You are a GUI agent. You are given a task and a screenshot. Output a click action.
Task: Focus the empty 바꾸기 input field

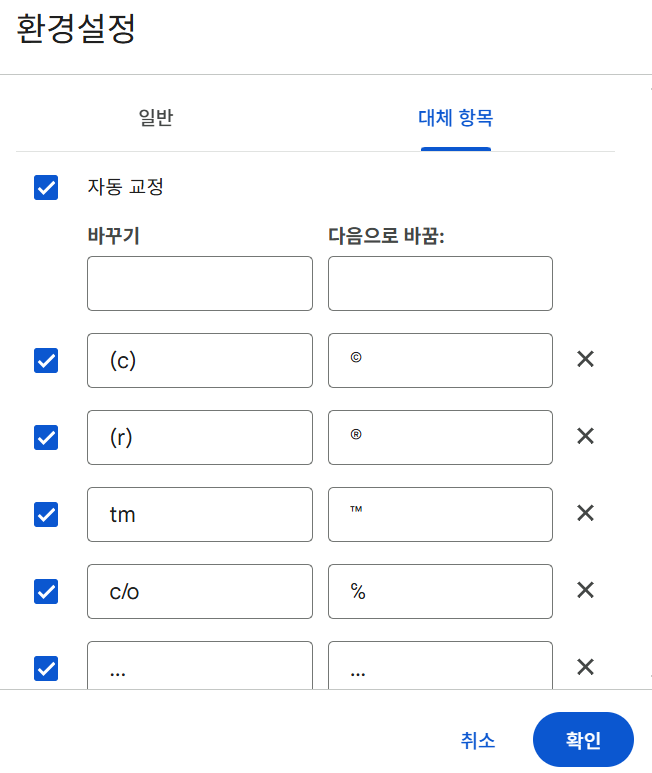click(x=200, y=283)
